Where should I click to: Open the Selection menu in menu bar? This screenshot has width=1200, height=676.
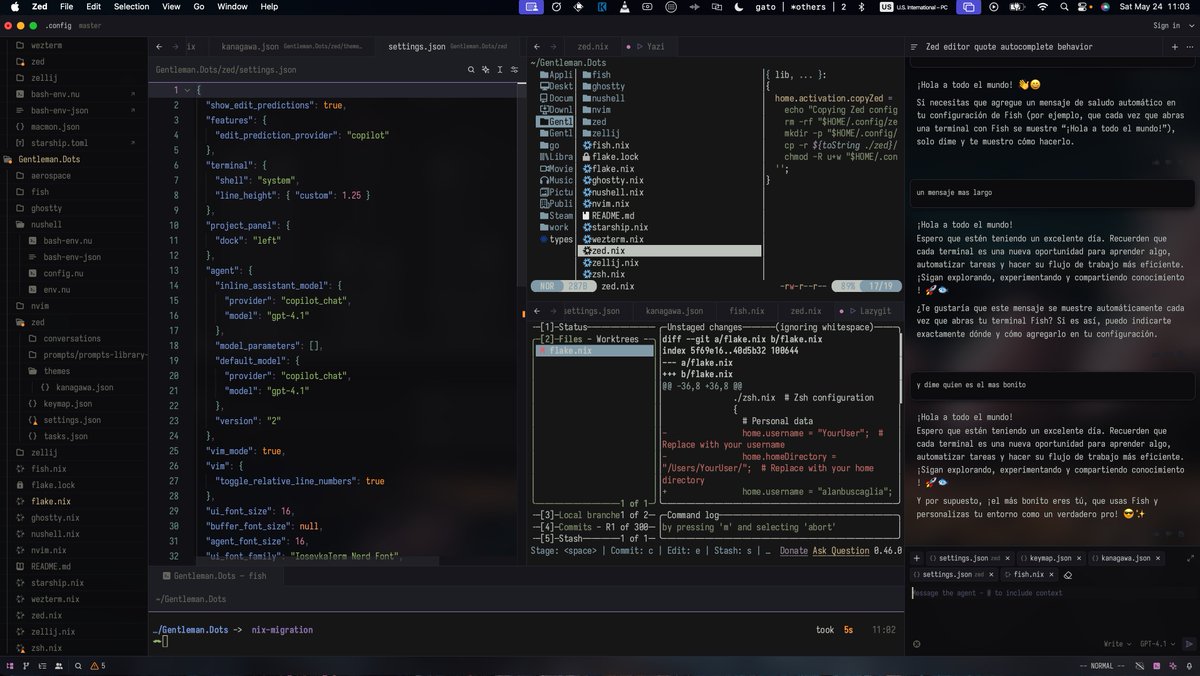[131, 7]
